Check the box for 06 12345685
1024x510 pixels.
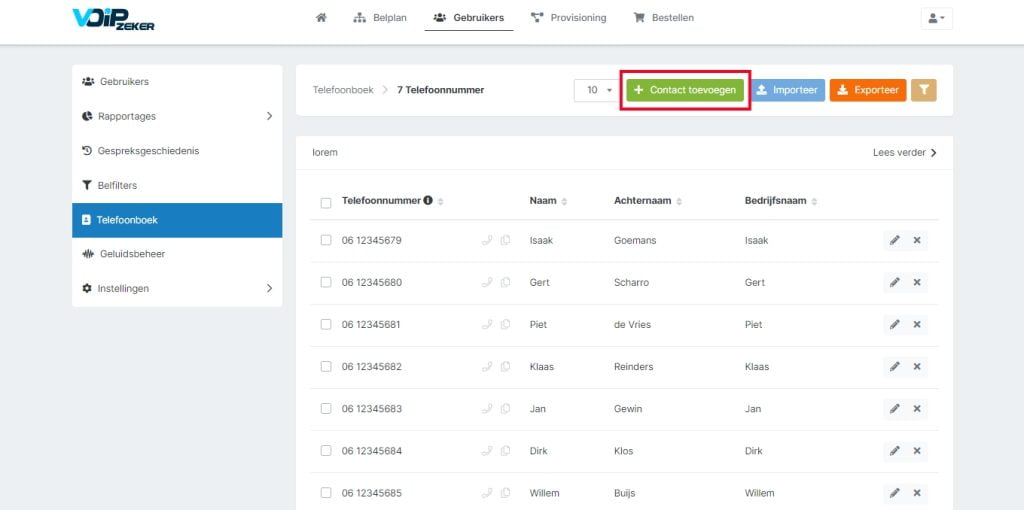click(x=326, y=493)
